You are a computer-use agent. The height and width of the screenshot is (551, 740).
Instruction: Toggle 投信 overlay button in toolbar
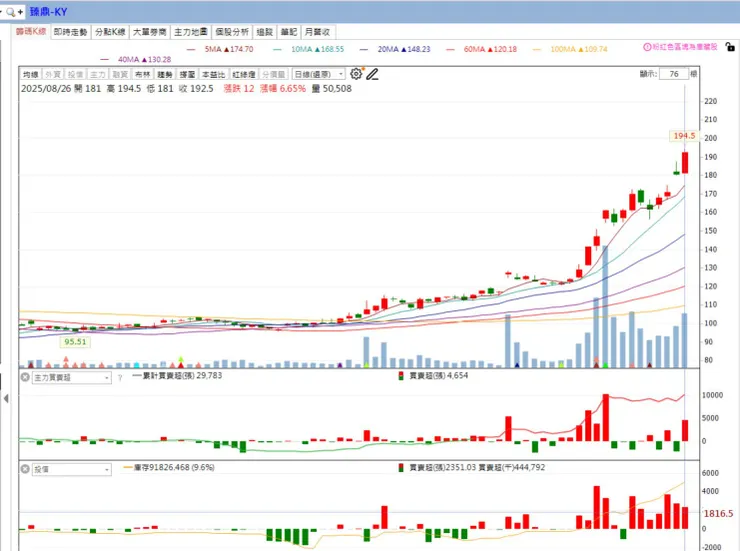point(76,75)
